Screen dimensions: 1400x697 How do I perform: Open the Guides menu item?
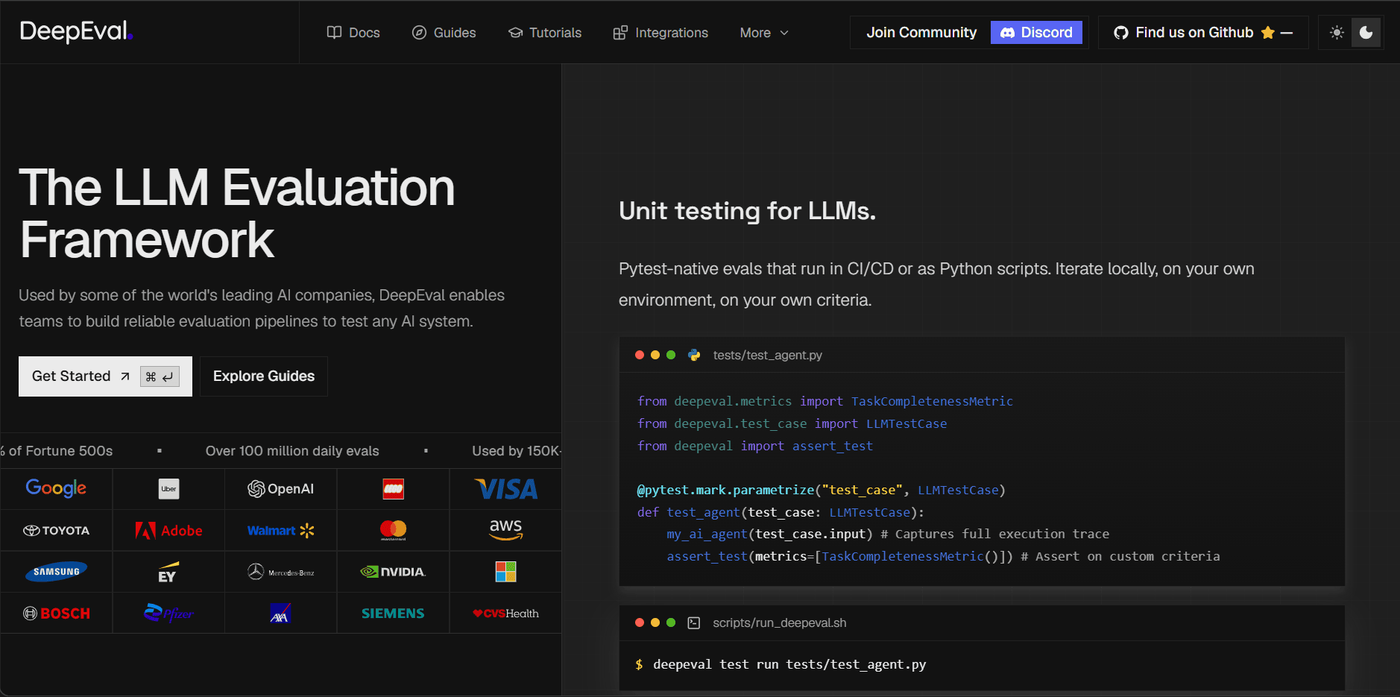444,33
